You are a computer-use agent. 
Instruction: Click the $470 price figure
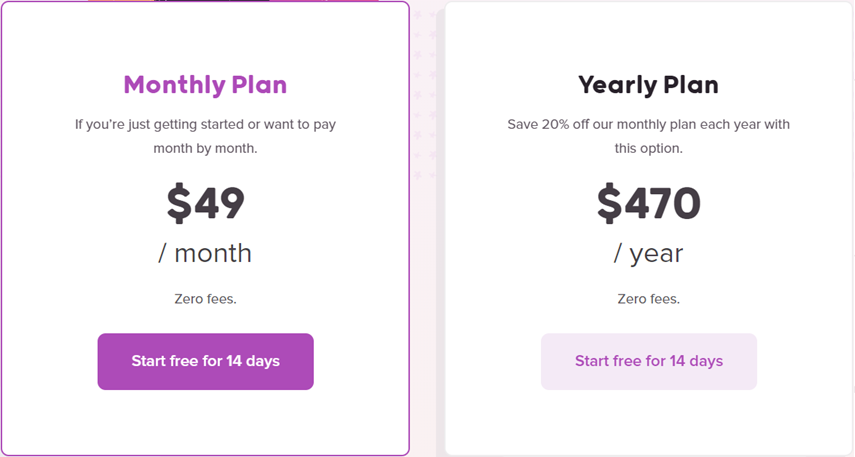tap(648, 203)
